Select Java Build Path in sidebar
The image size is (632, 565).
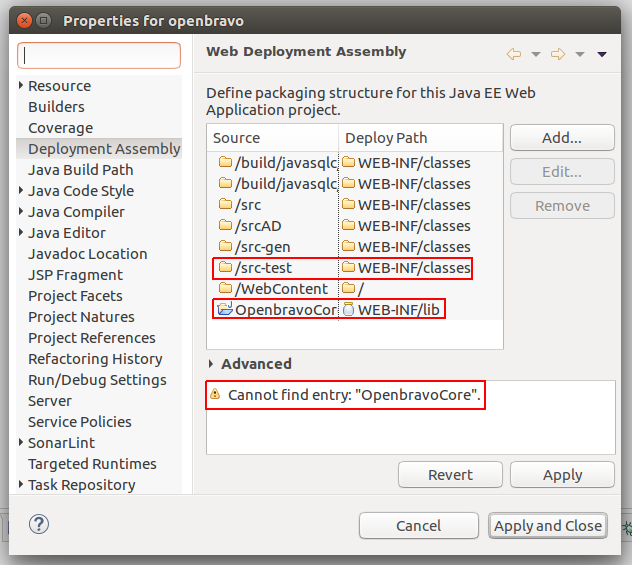pyautogui.click(x=80, y=170)
